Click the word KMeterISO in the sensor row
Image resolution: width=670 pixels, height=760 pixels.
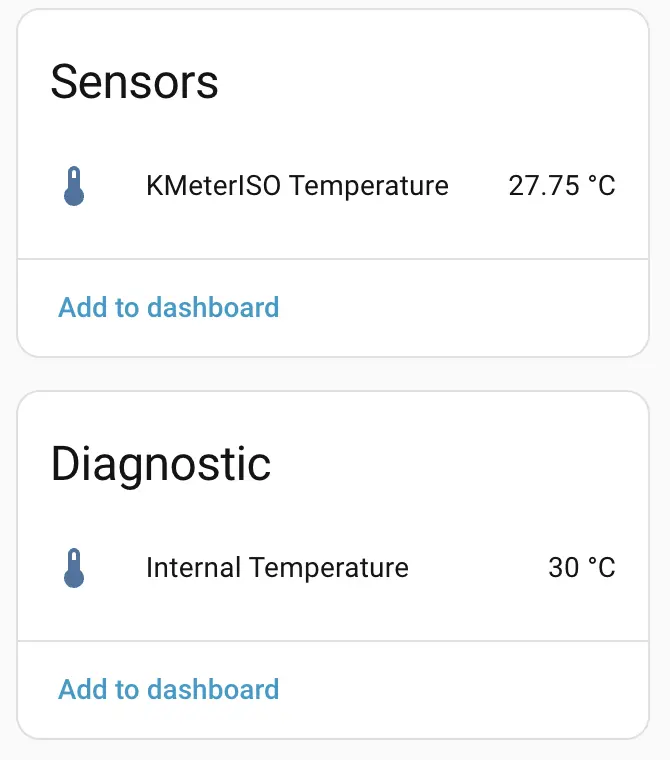pyautogui.click(x=214, y=186)
